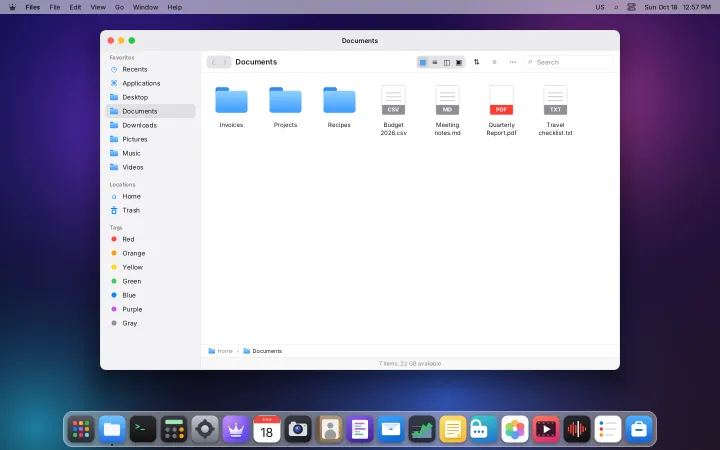Open the View menu

pyautogui.click(x=98, y=7)
